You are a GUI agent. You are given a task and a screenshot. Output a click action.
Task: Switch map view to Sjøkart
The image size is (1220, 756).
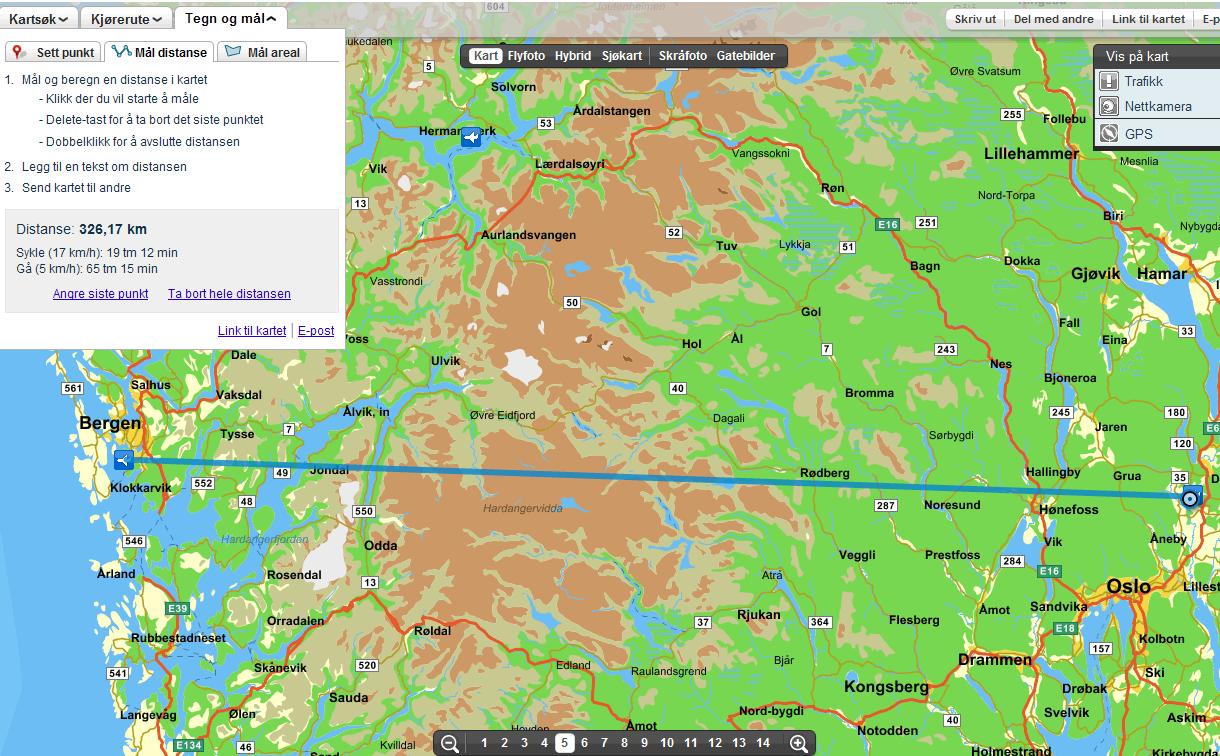622,56
